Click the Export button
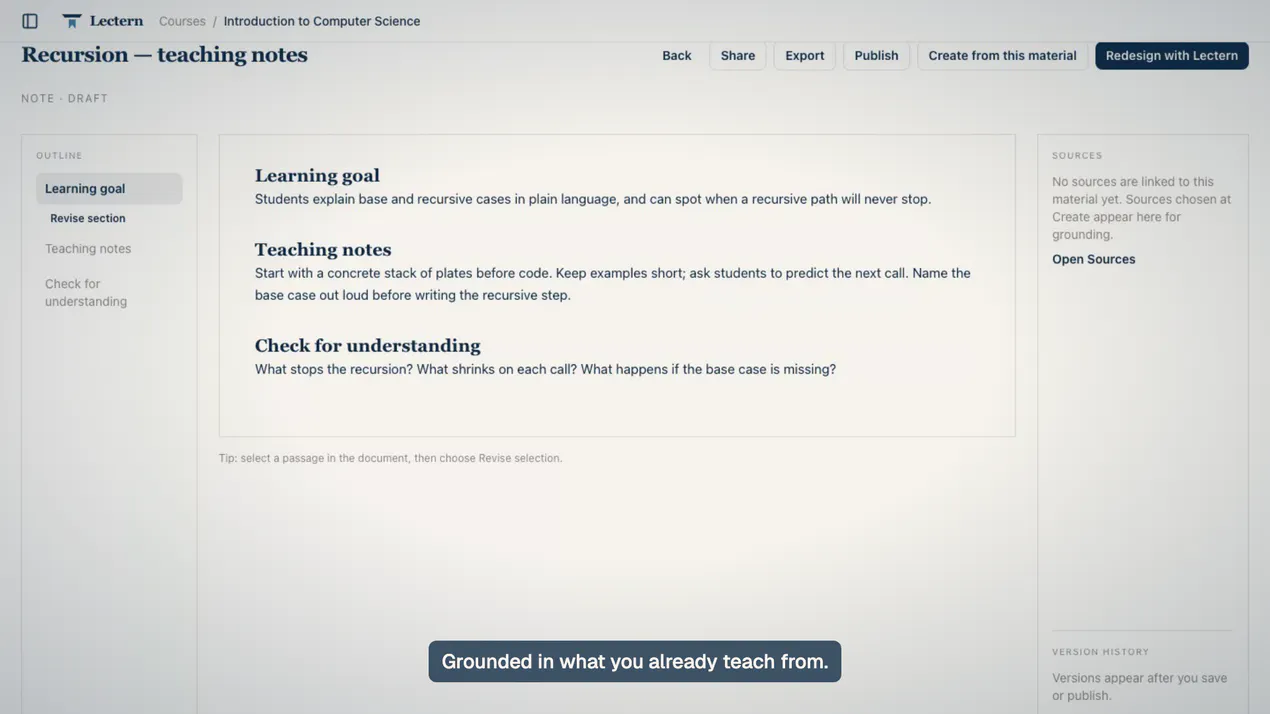Image resolution: width=1270 pixels, height=714 pixels. click(805, 56)
